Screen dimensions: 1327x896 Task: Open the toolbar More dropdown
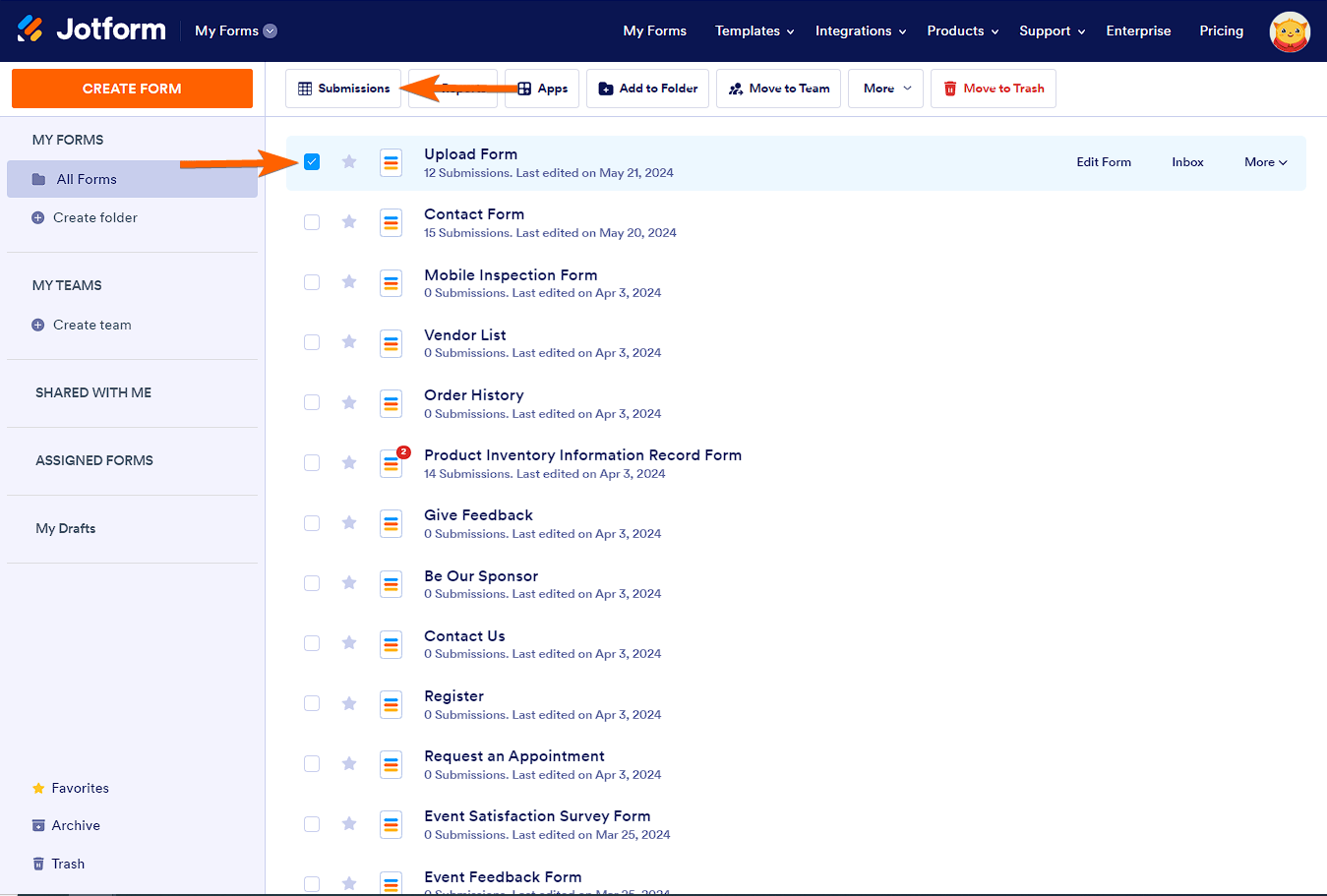886,89
